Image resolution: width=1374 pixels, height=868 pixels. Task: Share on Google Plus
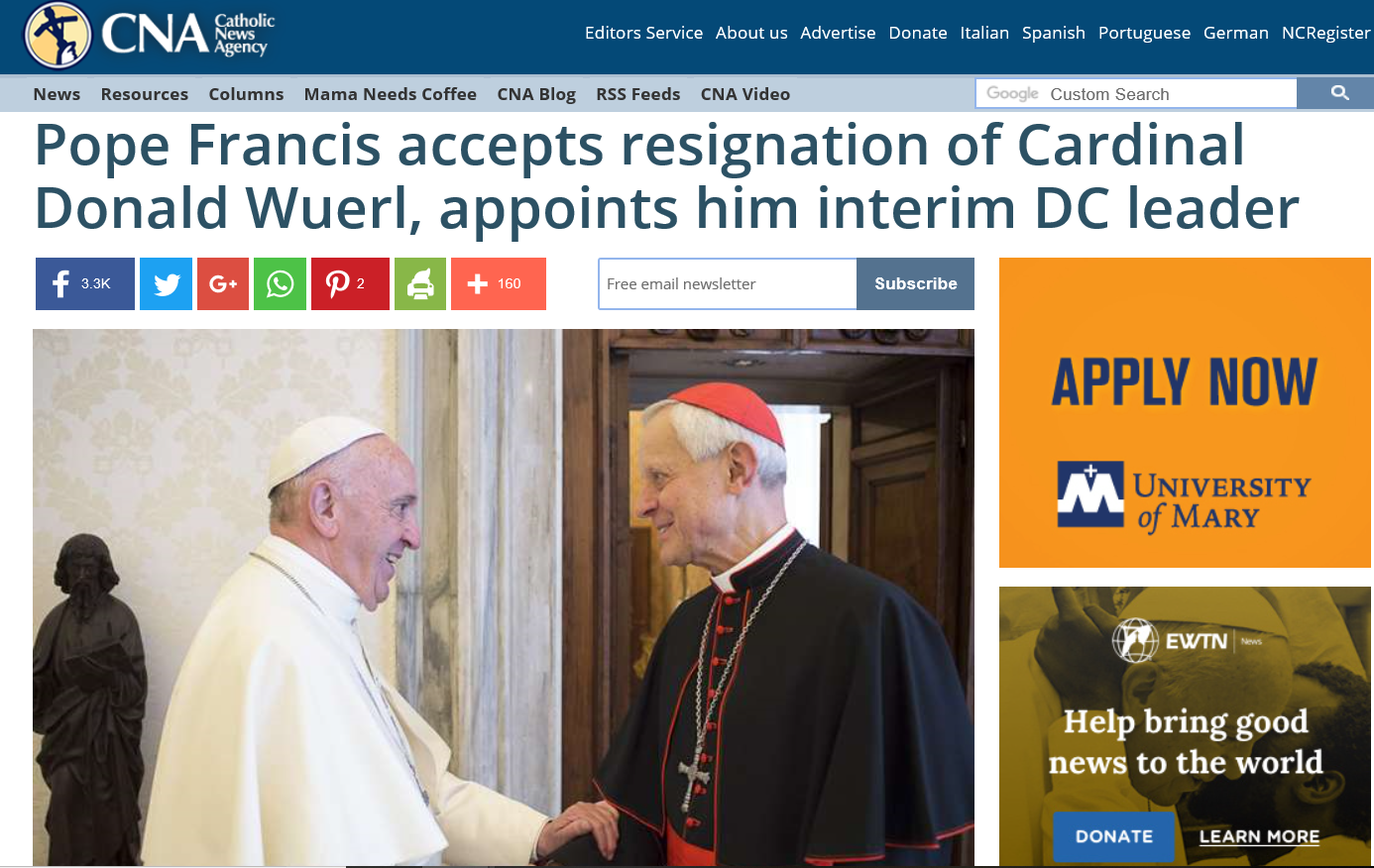pyautogui.click(x=223, y=283)
